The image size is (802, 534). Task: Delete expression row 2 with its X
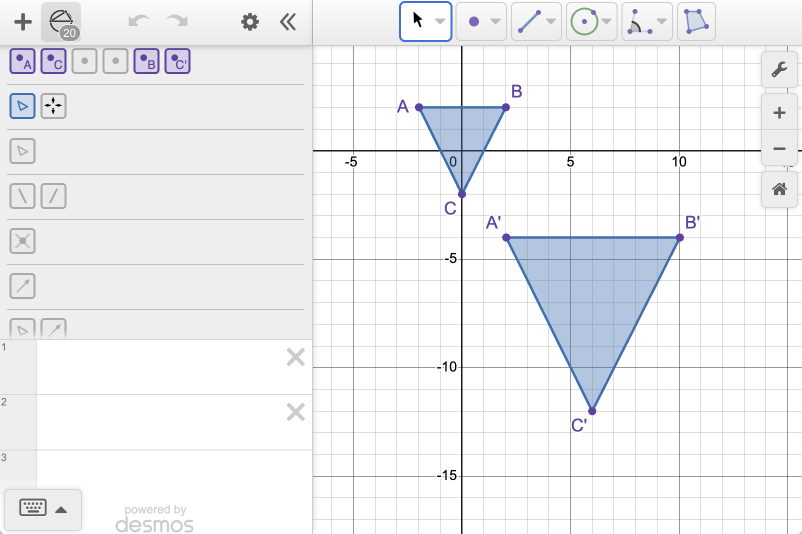(295, 412)
